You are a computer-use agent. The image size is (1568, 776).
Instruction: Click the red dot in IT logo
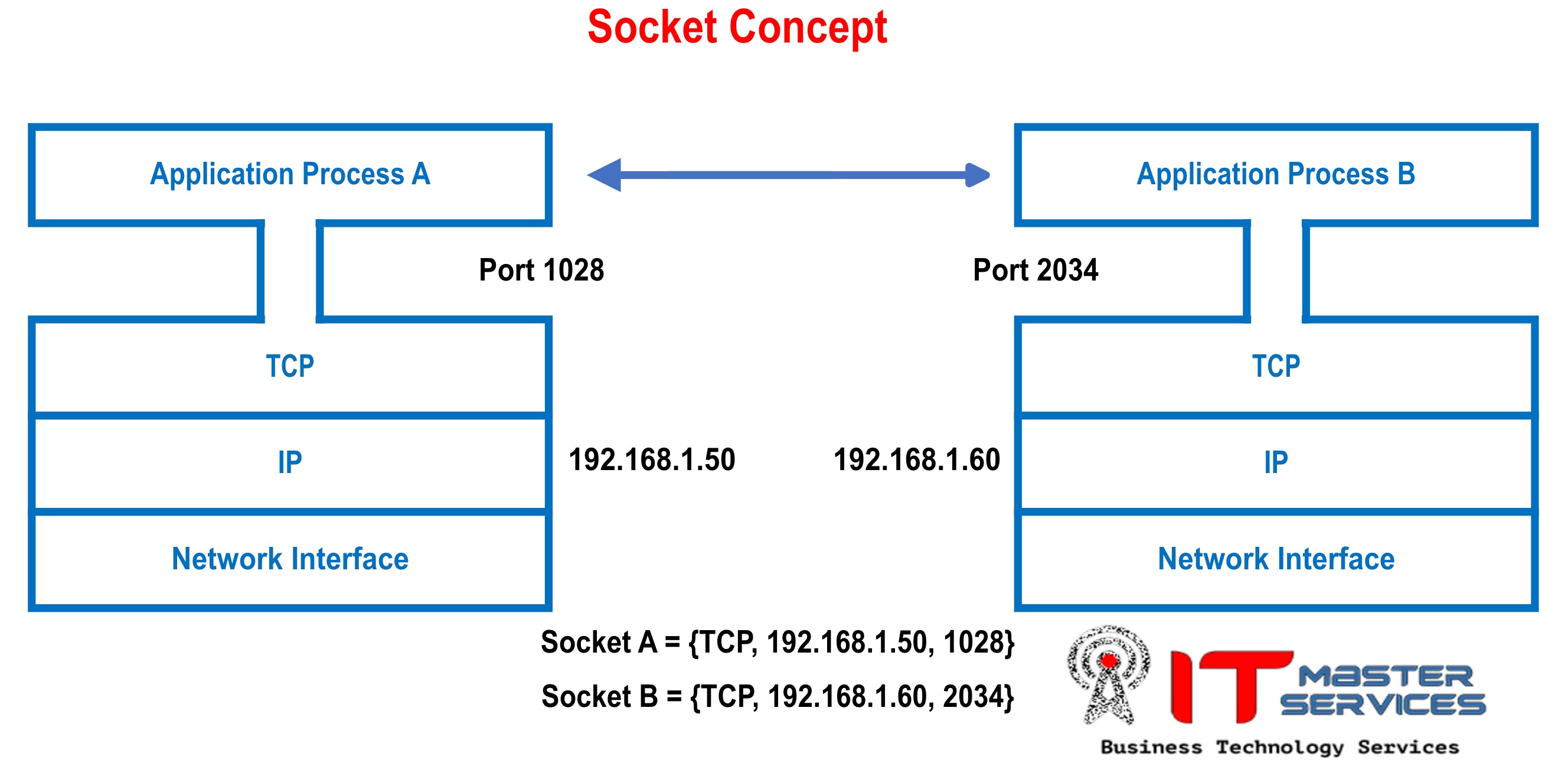[1114, 662]
